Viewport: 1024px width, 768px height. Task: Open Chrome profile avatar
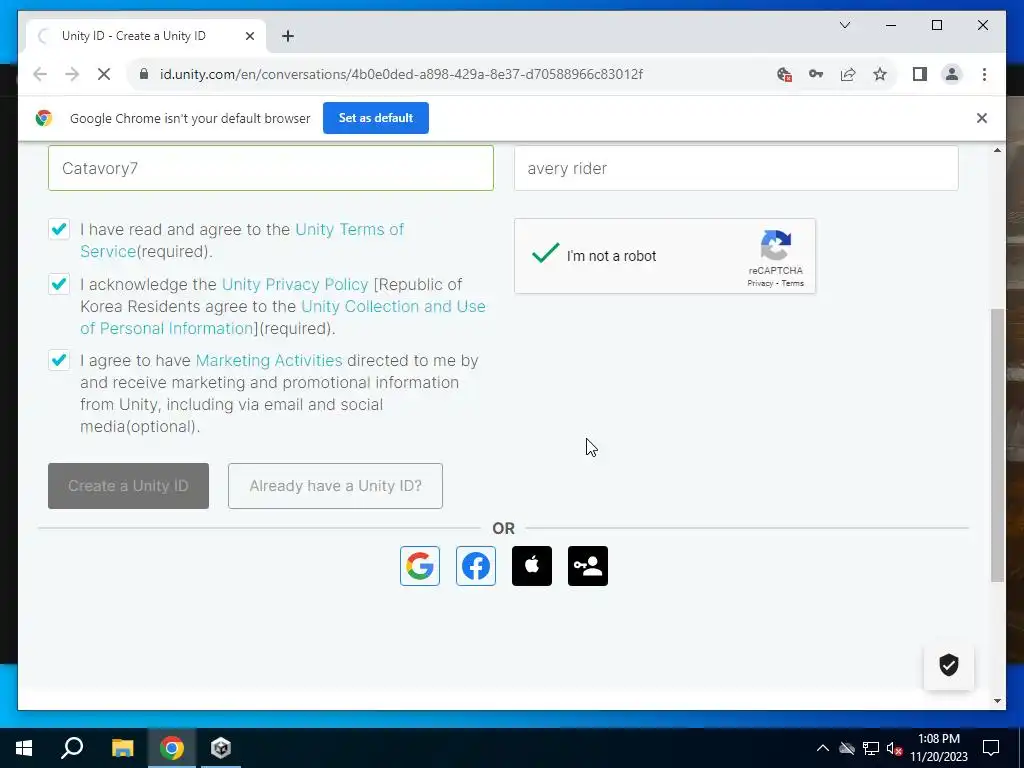coord(952,74)
